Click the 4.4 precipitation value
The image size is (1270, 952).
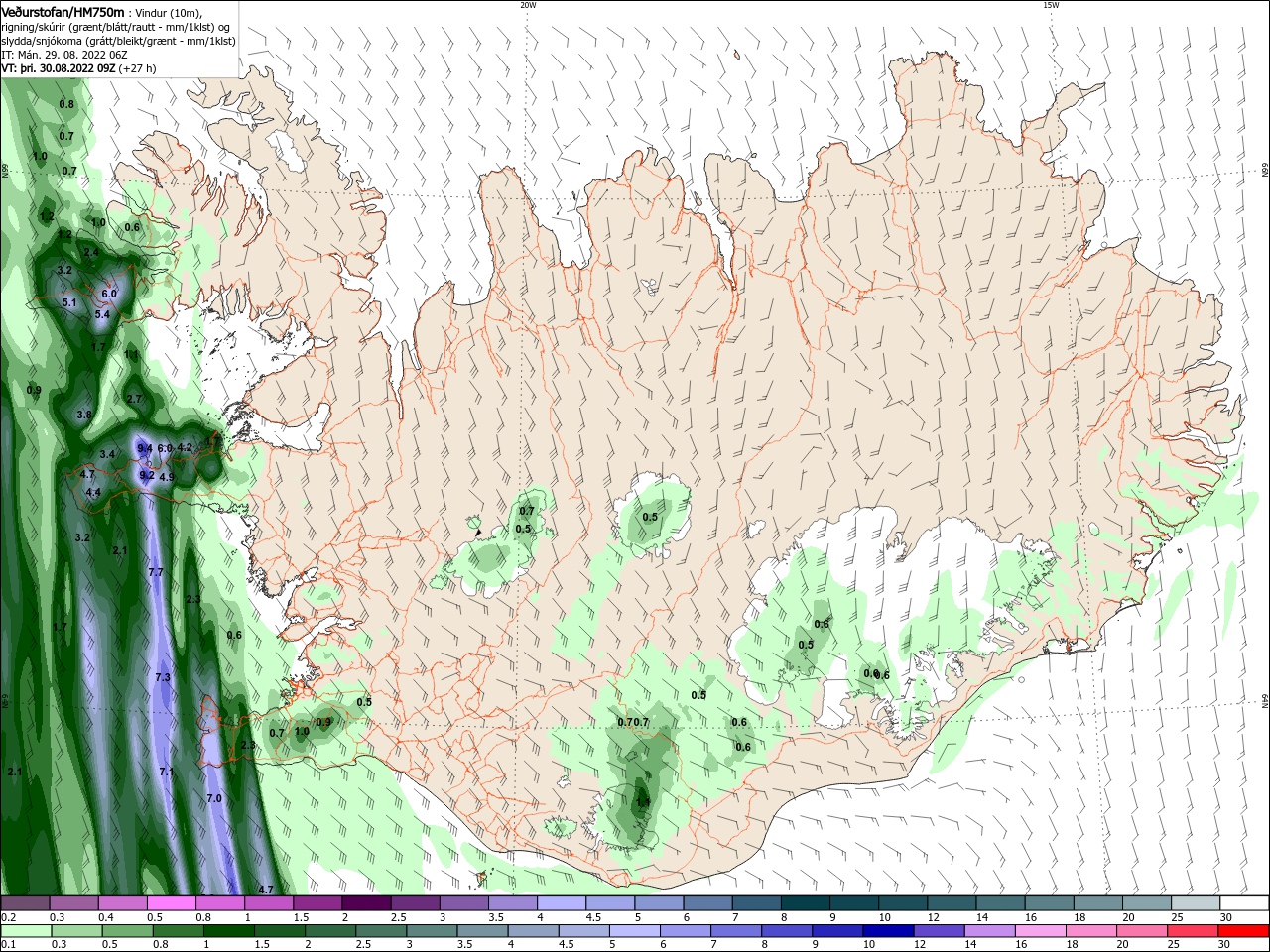[93, 492]
